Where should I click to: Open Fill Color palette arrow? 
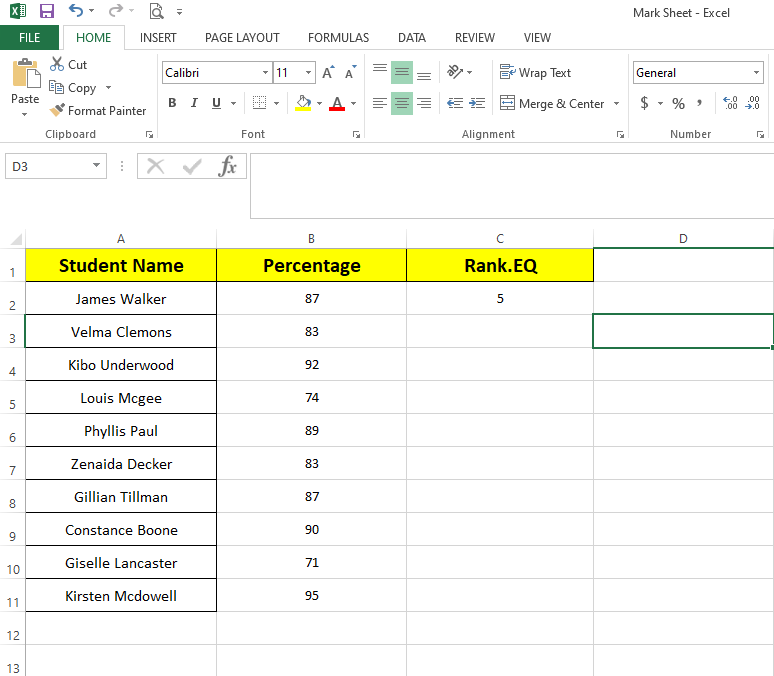(319, 103)
